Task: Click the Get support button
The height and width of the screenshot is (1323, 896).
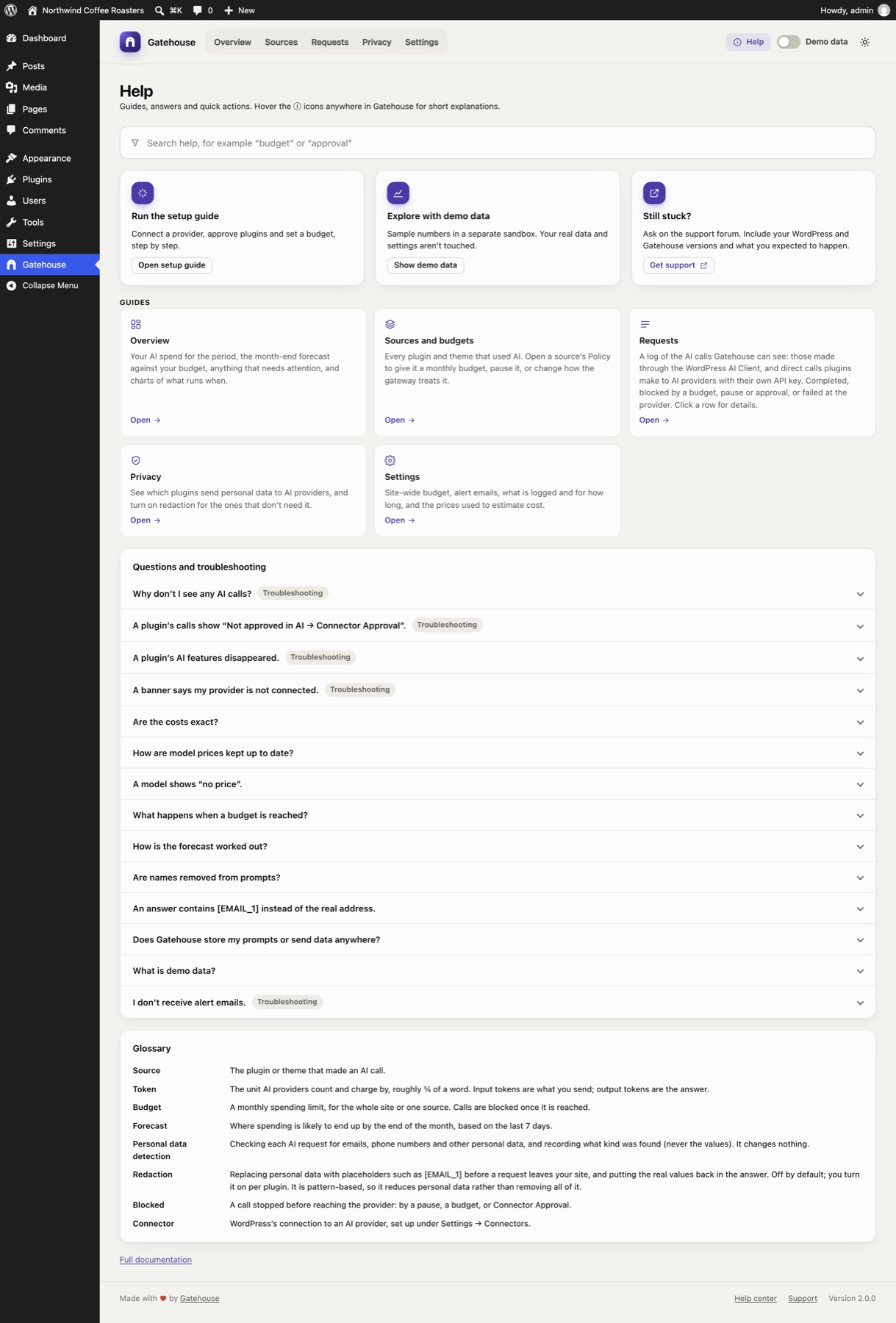Action: click(678, 265)
